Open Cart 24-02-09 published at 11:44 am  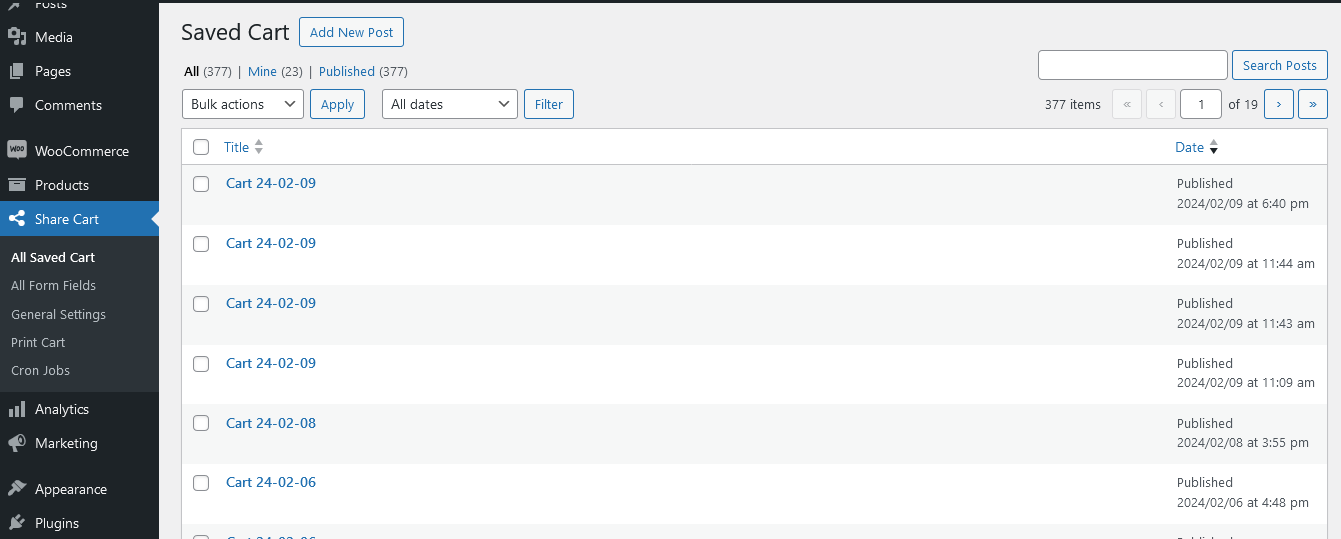pos(271,243)
